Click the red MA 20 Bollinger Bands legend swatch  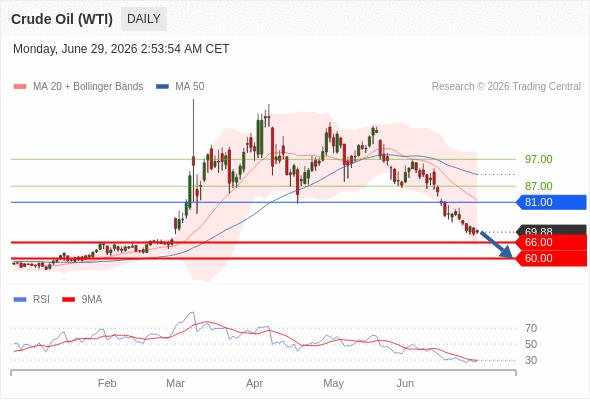[x=20, y=87]
